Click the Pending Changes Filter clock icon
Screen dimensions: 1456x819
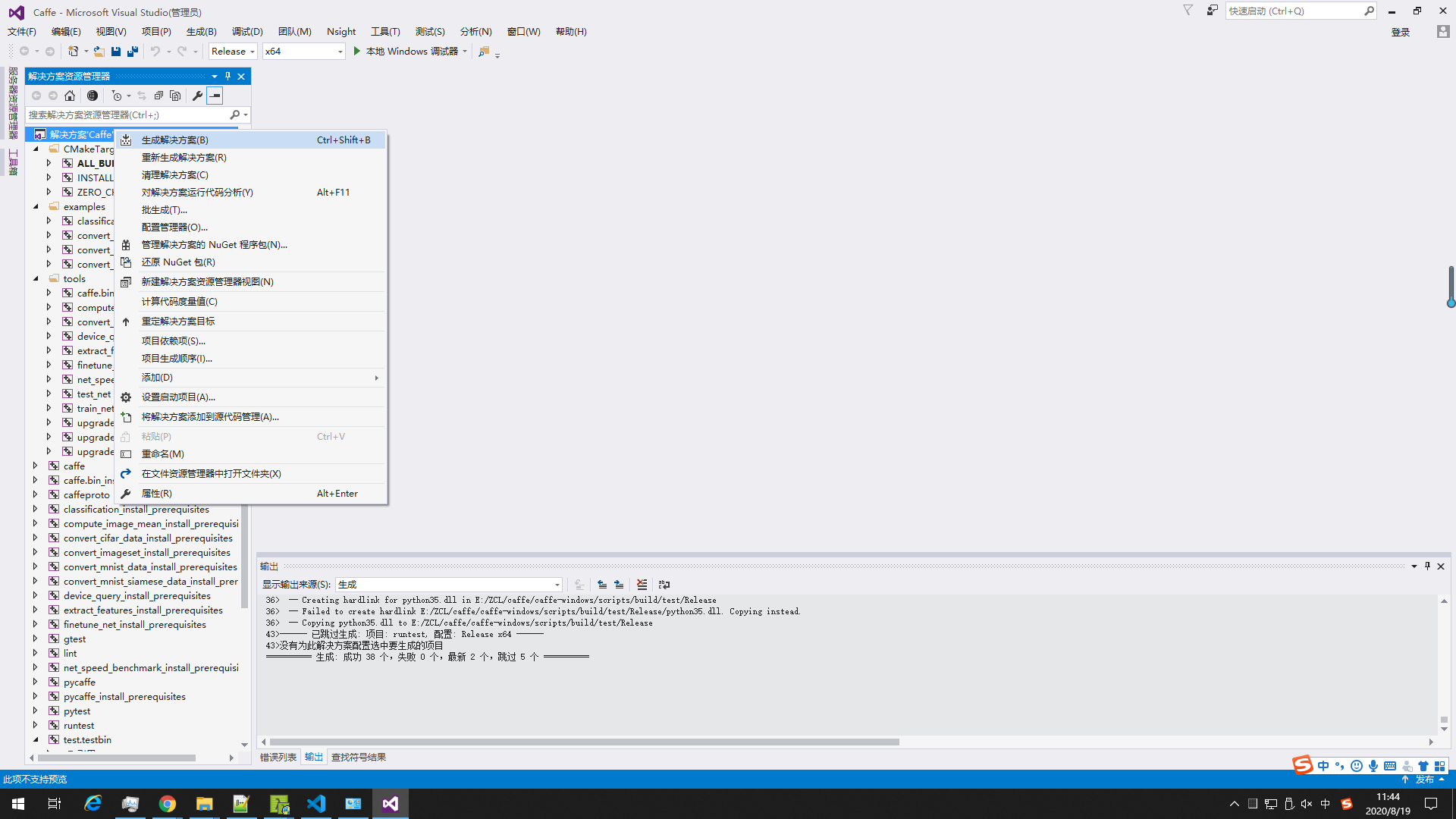(117, 96)
